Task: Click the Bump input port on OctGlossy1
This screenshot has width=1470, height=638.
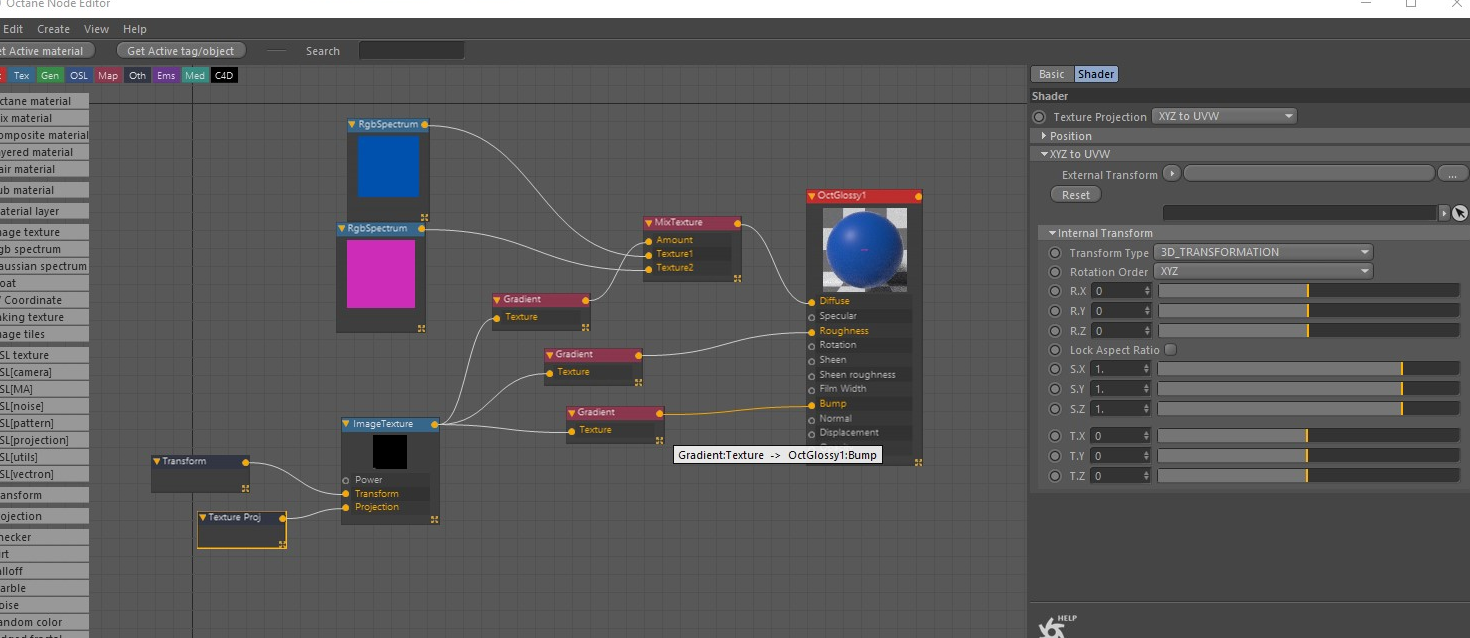Action: [812, 404]
